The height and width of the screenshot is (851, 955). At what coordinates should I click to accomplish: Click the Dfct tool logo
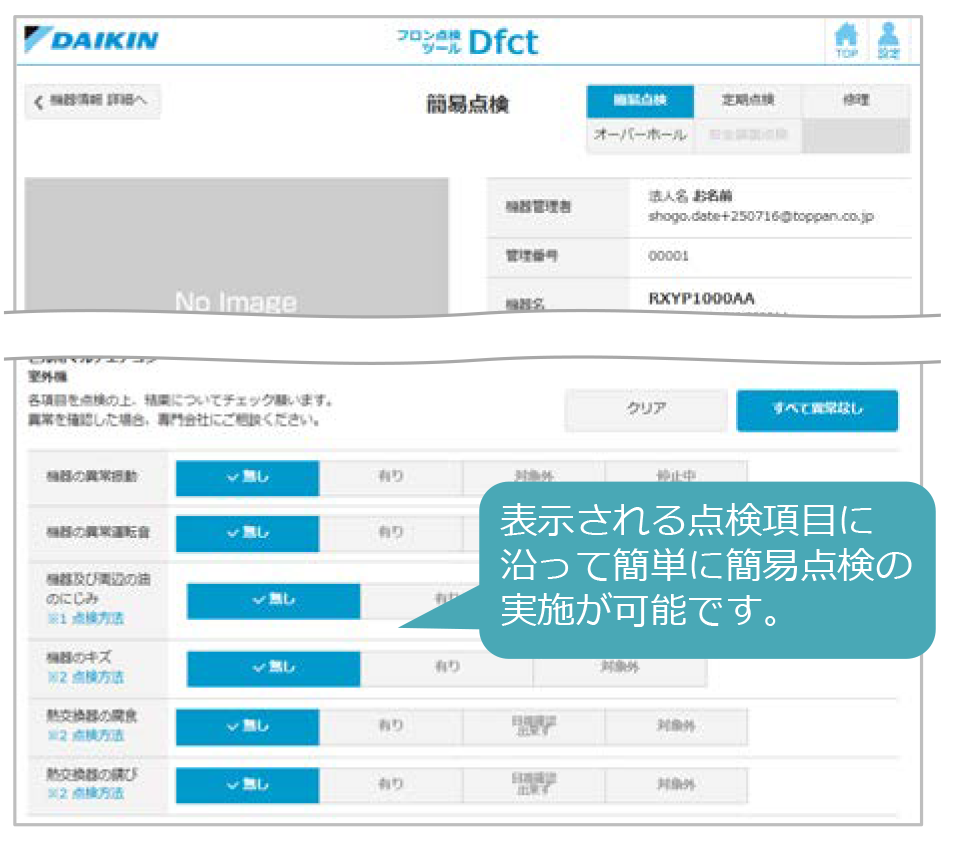point(468,41)
